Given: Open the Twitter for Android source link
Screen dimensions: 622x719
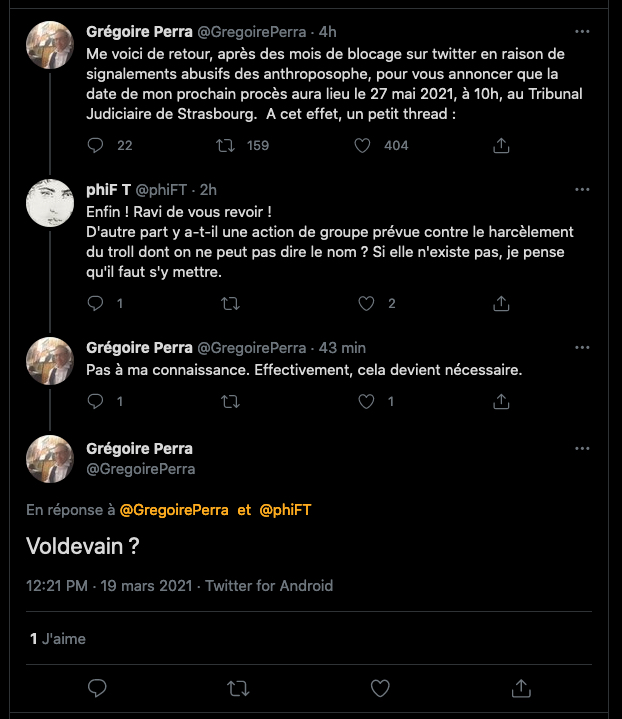Looking at the screenshot, I should coord(269,586).
